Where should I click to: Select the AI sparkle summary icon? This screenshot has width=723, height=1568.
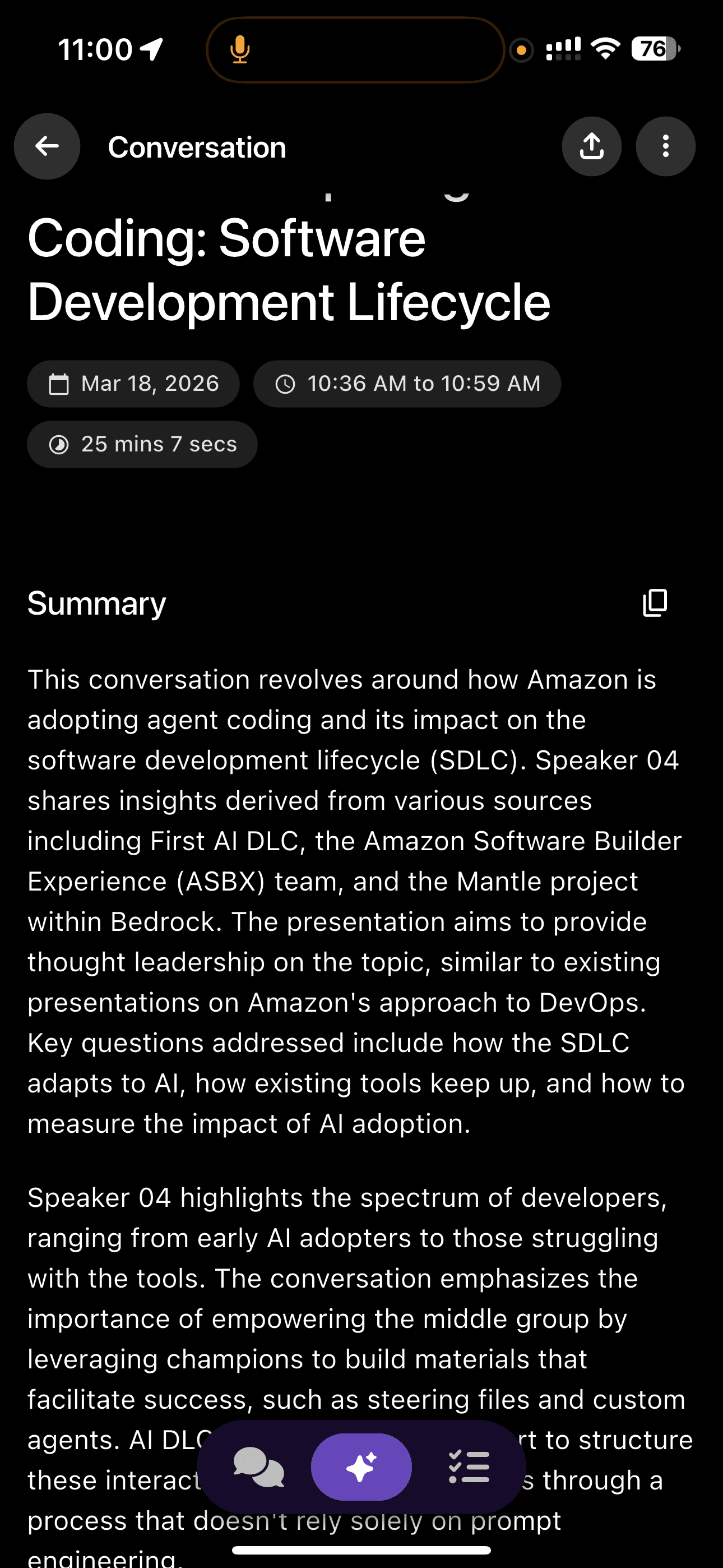(x=361, y=1467)
